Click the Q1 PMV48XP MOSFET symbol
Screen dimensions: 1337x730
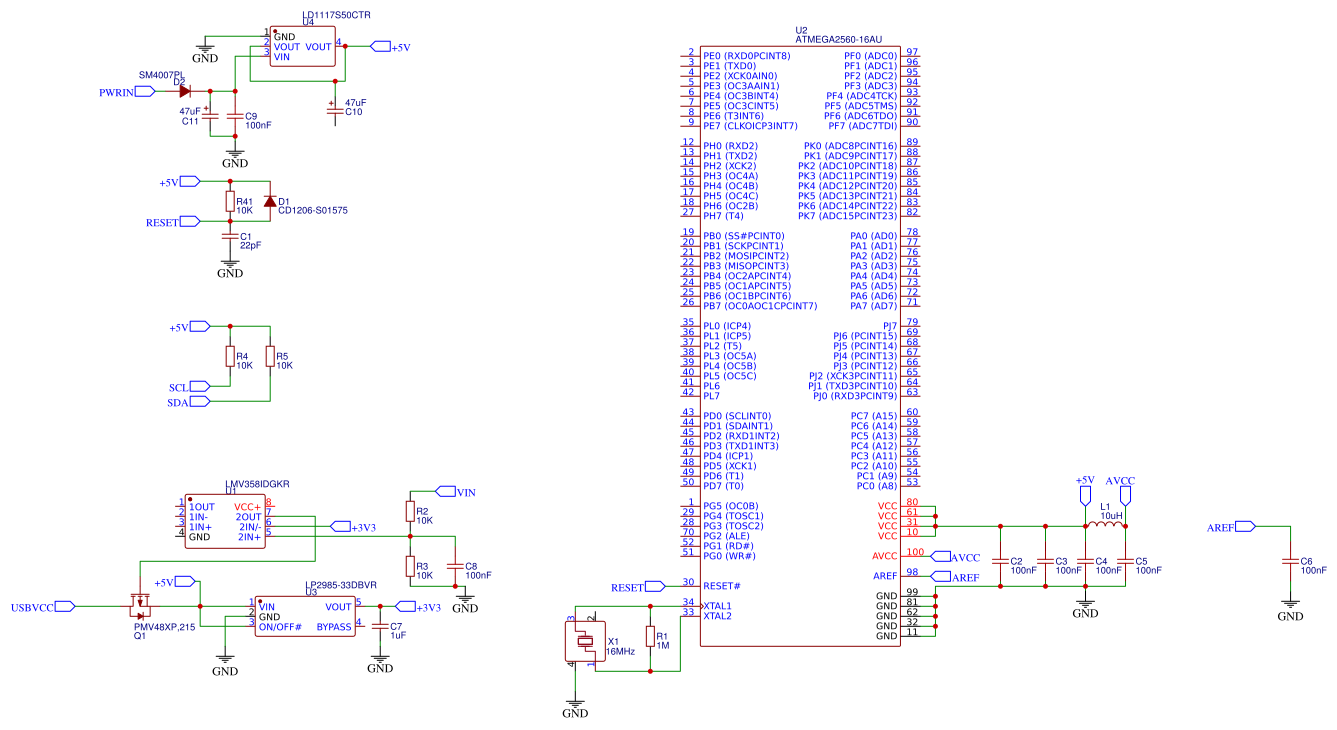click(x=140, y=605)
